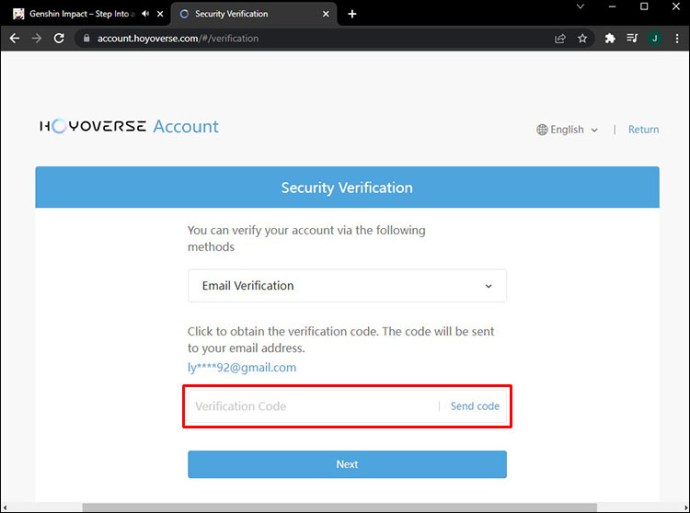The height and width of the screenshot is (513, 690).
Task: Open the Chrome three-dot menu
Action: 676,38
